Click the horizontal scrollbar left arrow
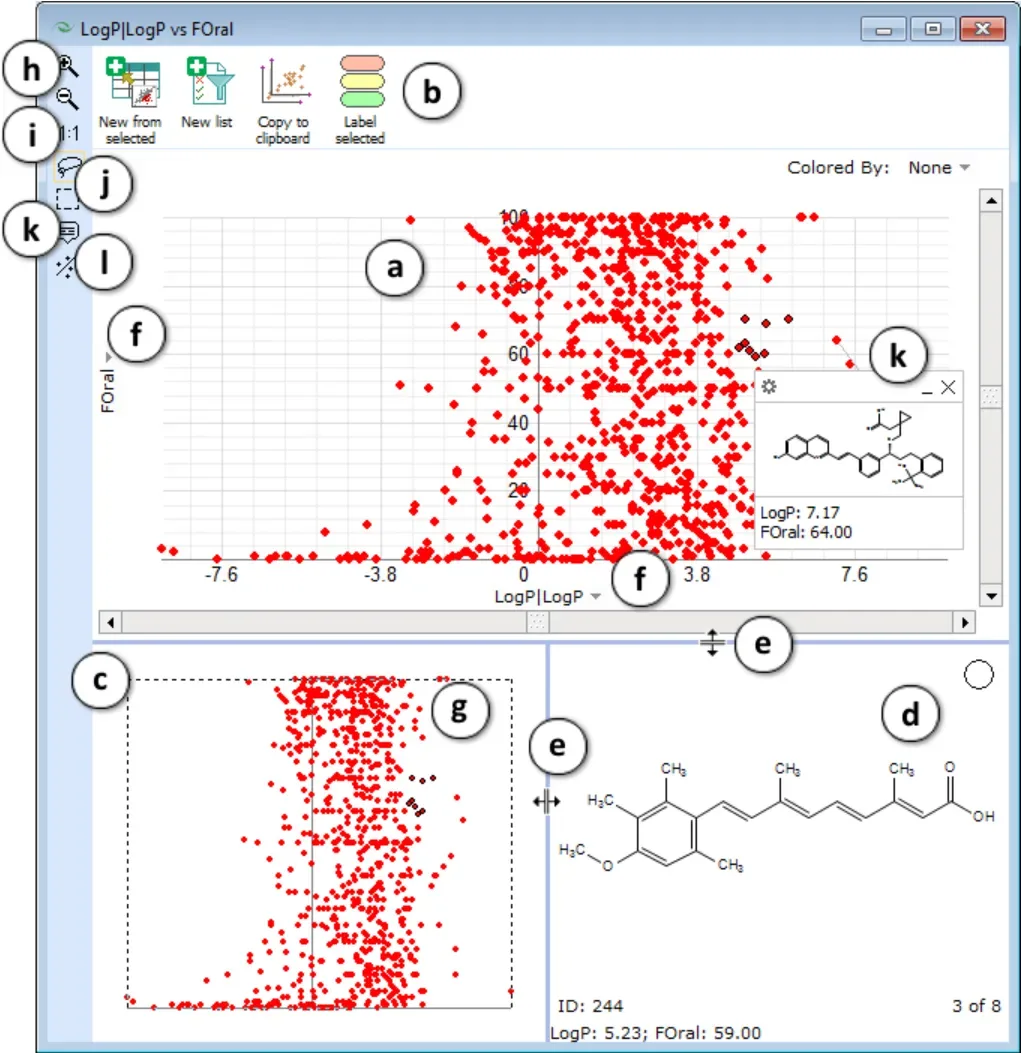The width and height of the screenshot is (1021, 1053). (110, 623)
